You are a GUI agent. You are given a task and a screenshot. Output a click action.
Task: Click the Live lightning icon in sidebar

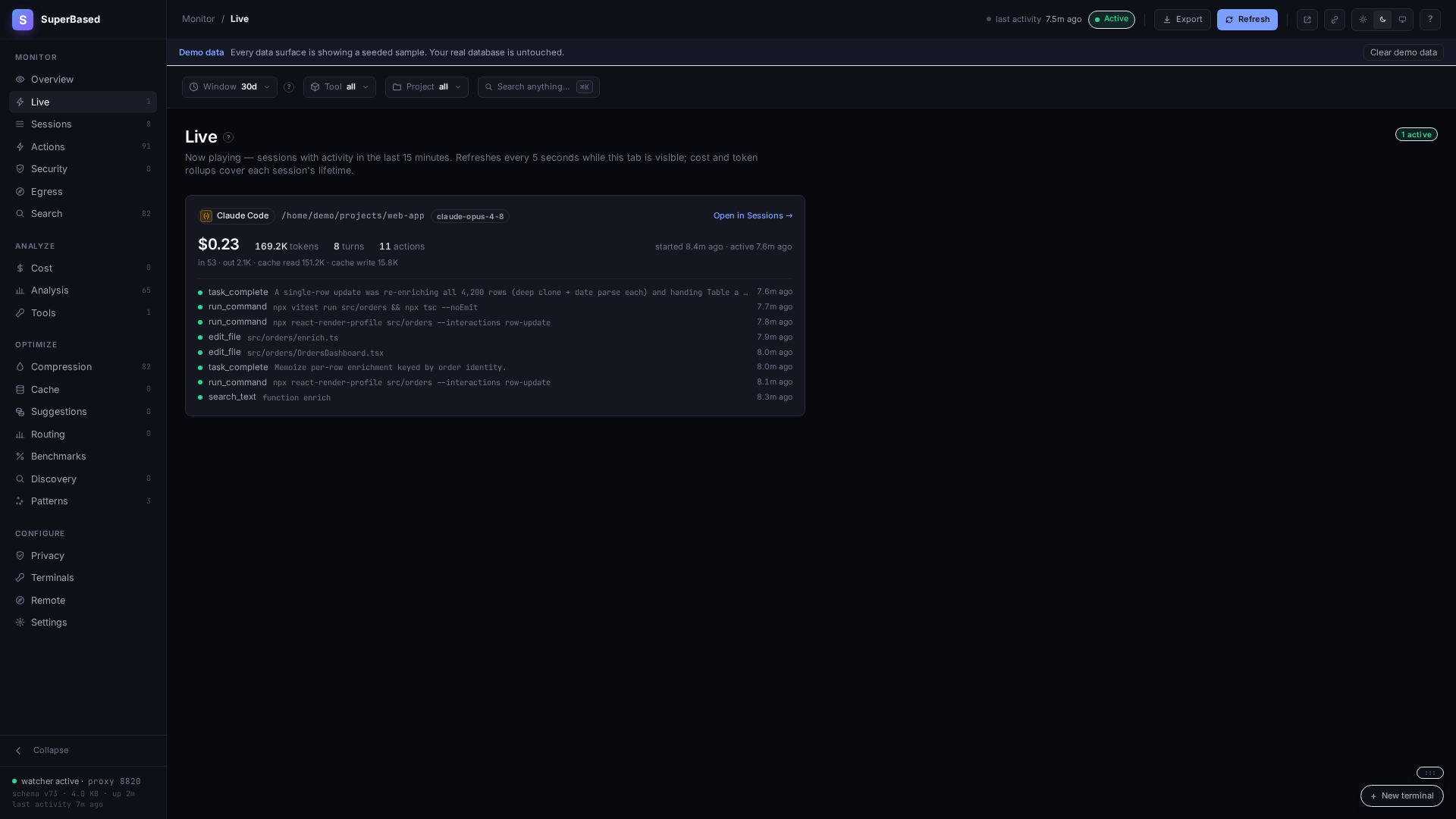[20, 102]
